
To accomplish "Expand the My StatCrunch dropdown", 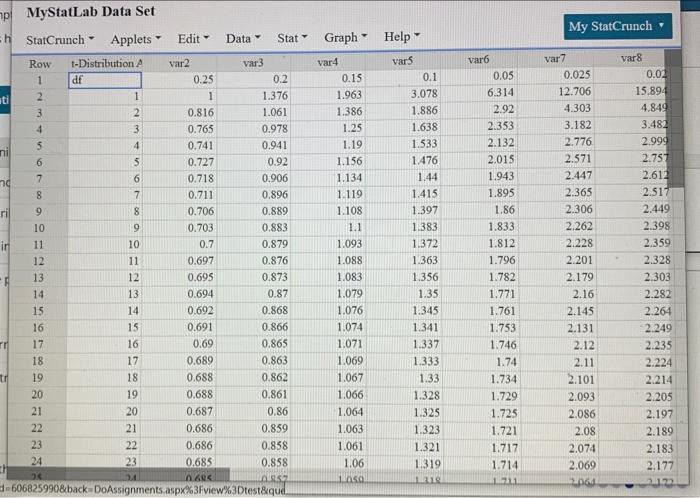I will tap(617, 26).
